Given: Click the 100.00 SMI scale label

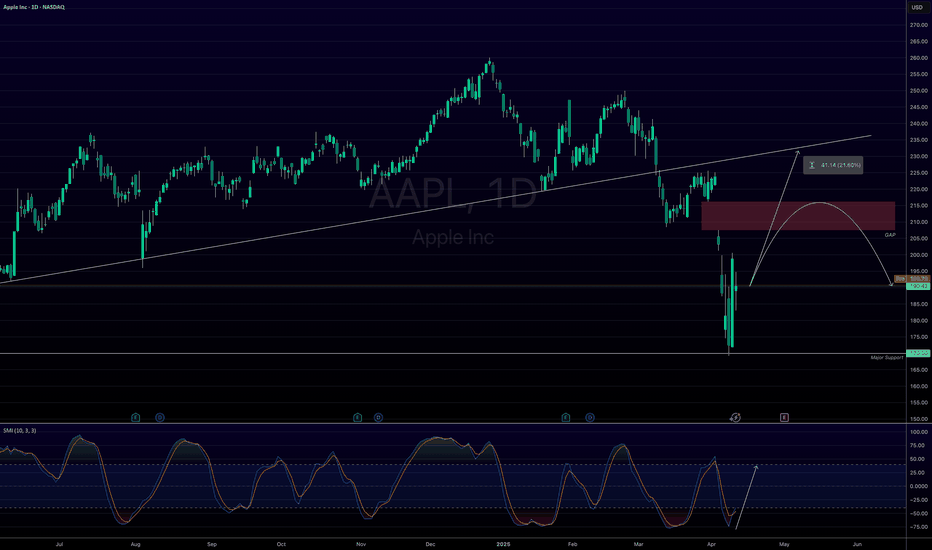Looking at the screenshot, I should [x=918, y=432].
